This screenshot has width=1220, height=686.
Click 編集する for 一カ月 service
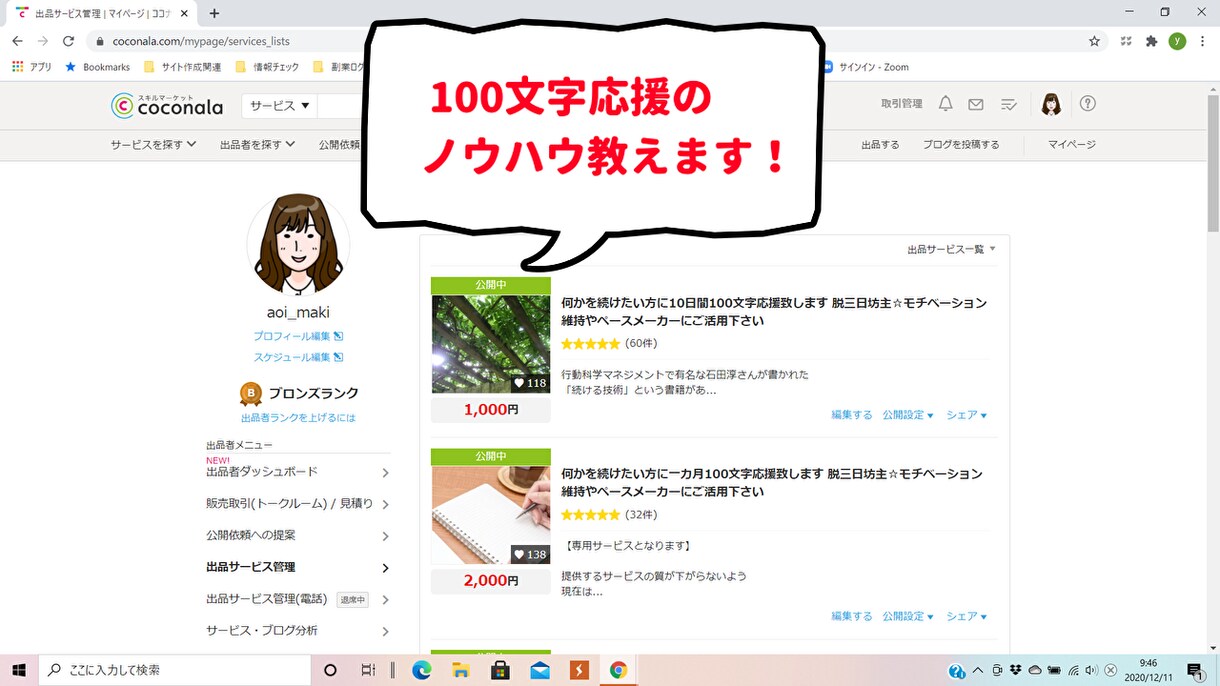tap(852, 616)
